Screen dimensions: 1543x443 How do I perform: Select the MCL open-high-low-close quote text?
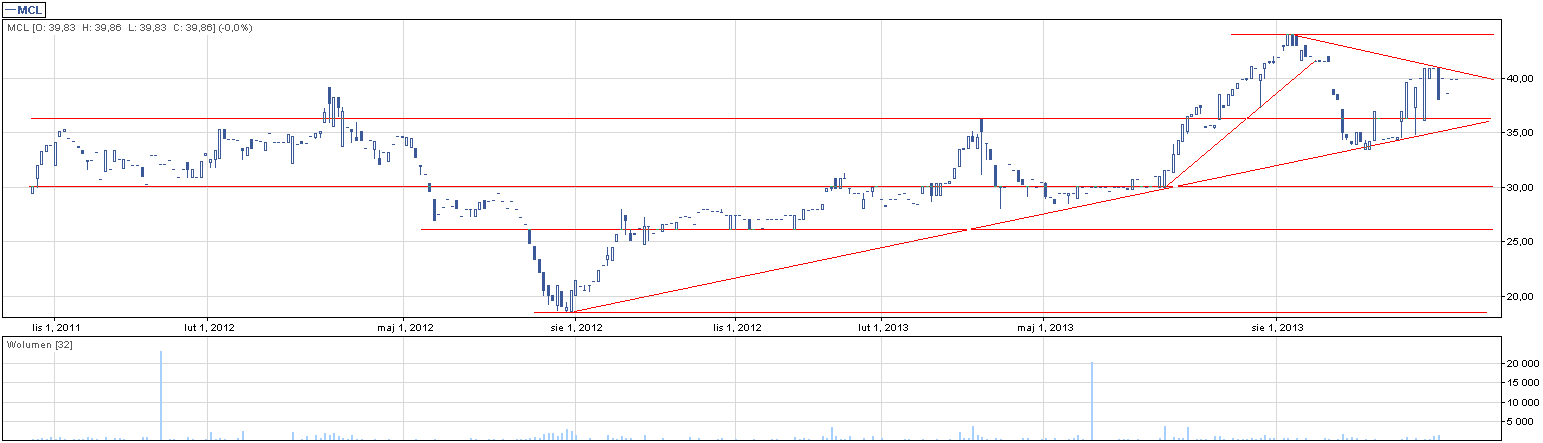(130, 28)
